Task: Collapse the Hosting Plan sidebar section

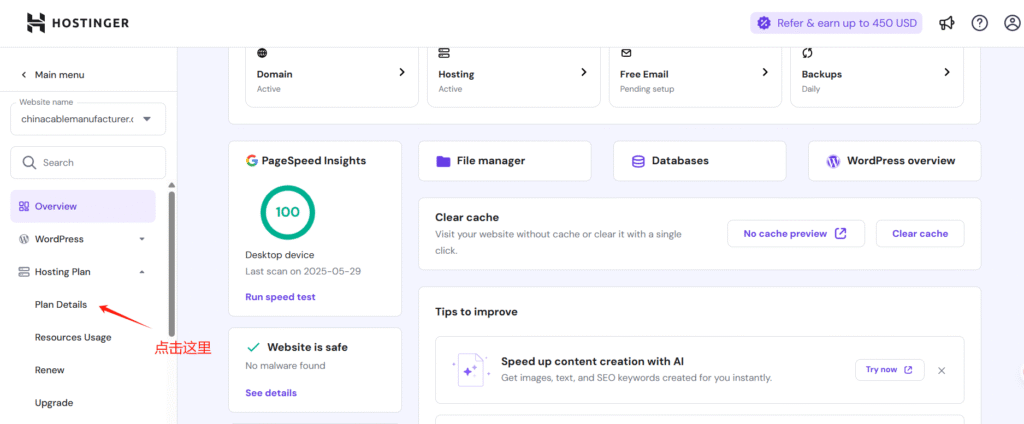Action: point(142,272)
